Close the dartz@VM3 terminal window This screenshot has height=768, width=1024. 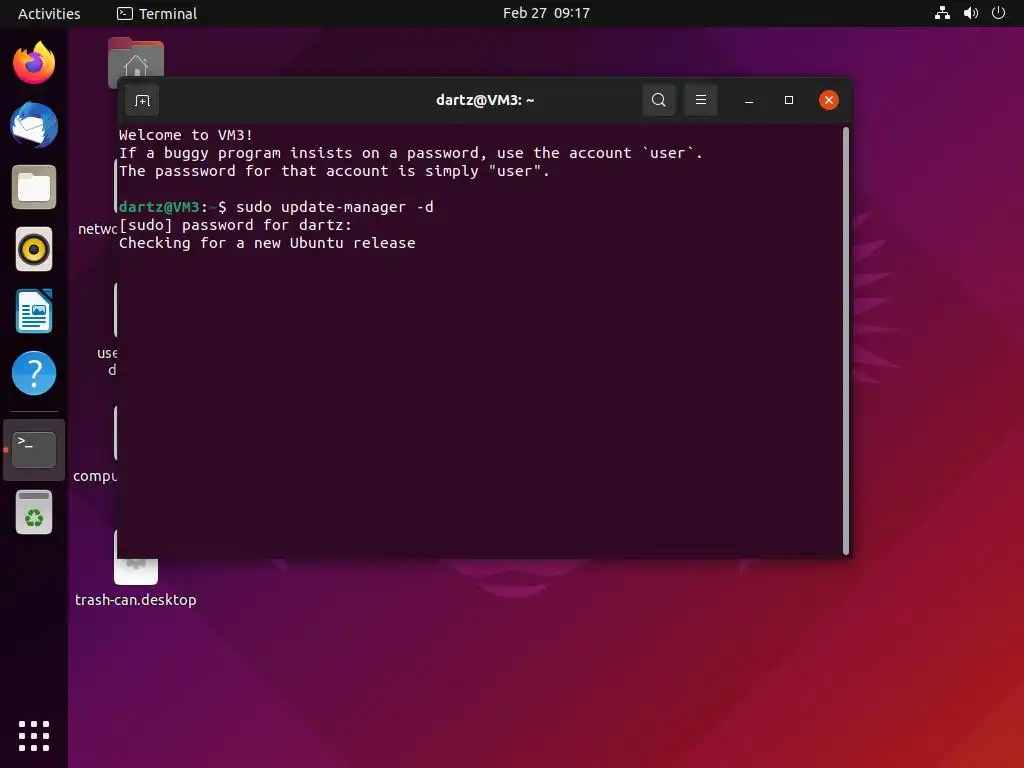(829, 100)
